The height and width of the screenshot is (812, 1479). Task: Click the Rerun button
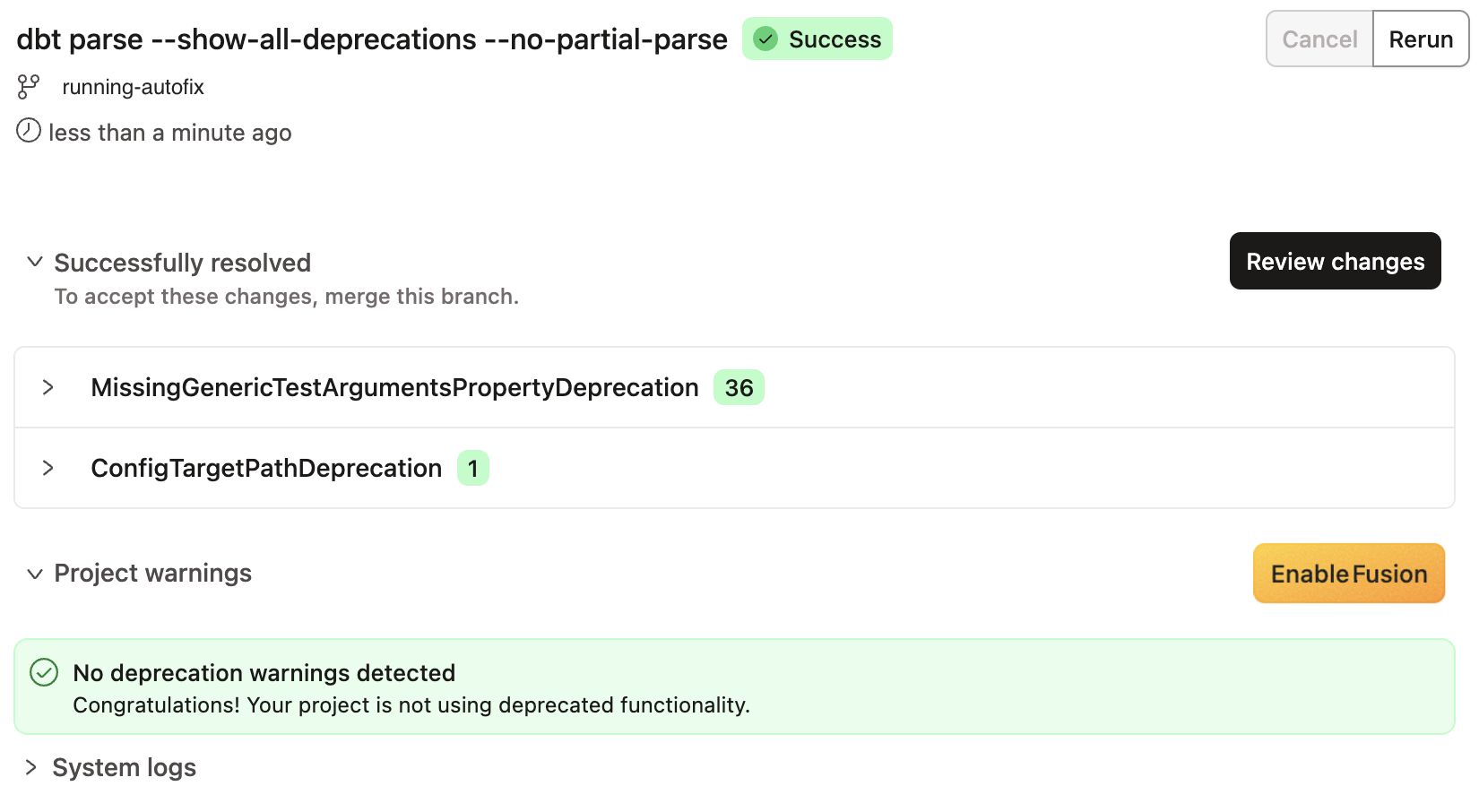pos(1421,39)
